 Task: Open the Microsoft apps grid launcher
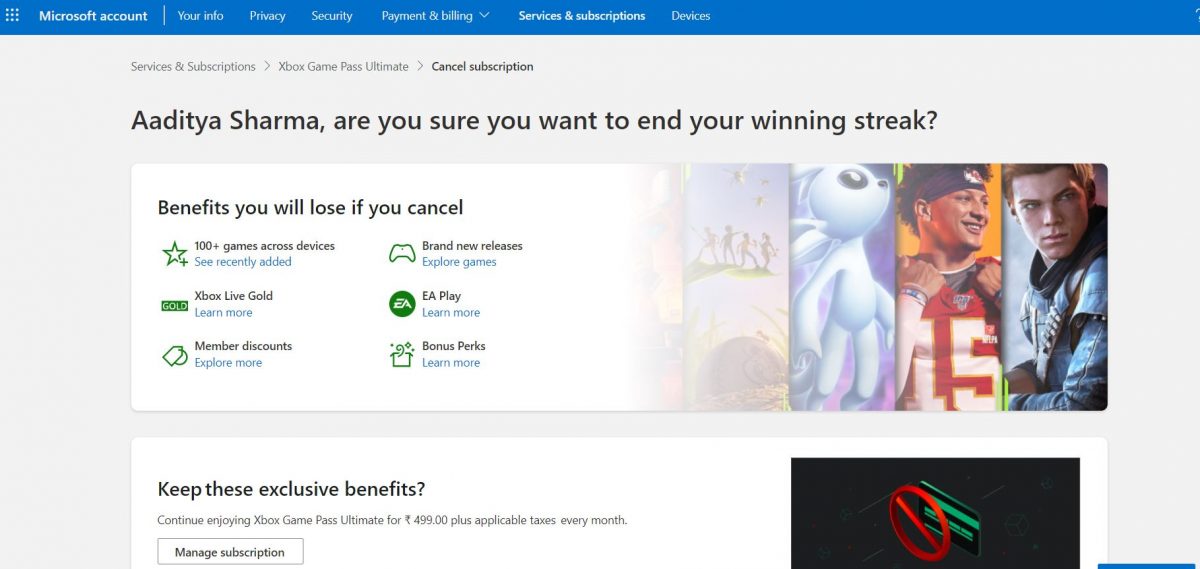[12, 15]
